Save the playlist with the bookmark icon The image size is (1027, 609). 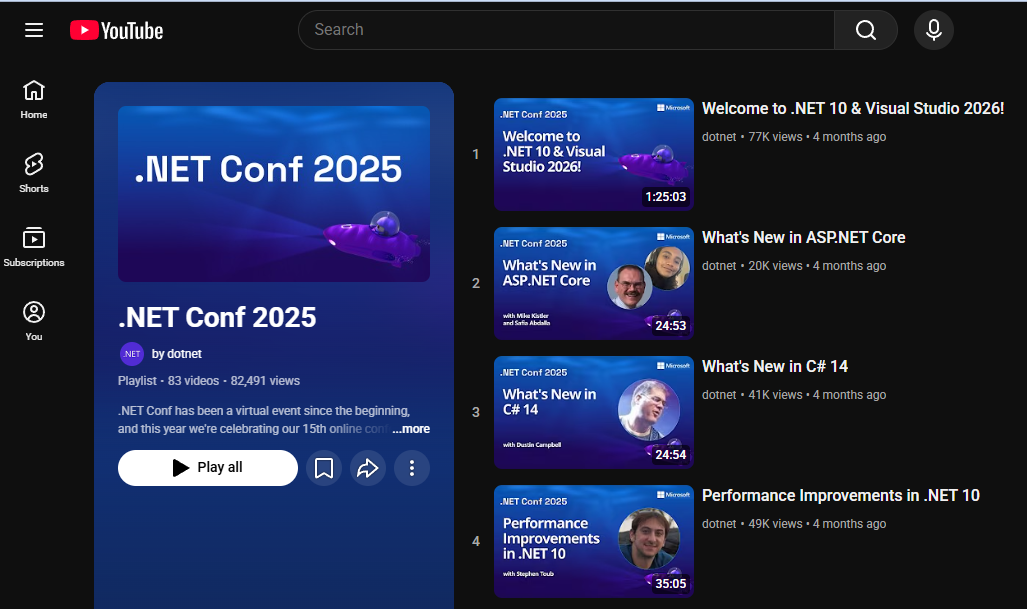tap(324, 467)
